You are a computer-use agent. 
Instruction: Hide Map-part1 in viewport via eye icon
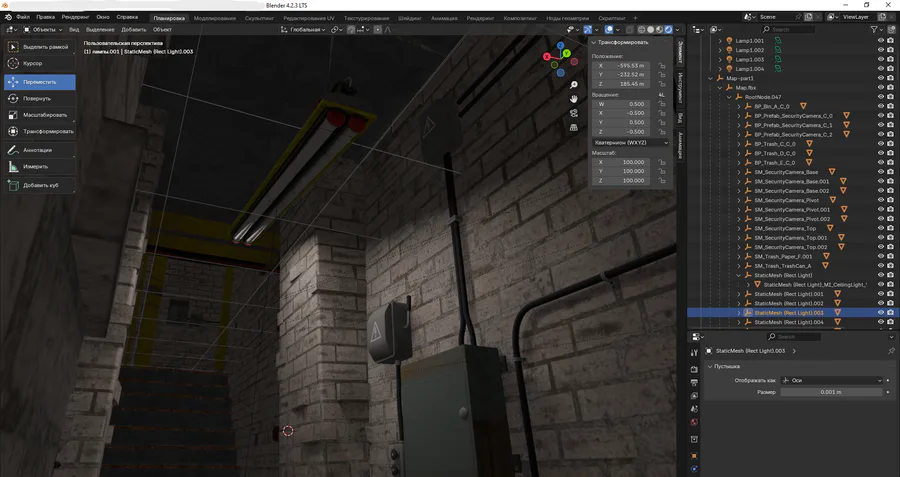880,78
